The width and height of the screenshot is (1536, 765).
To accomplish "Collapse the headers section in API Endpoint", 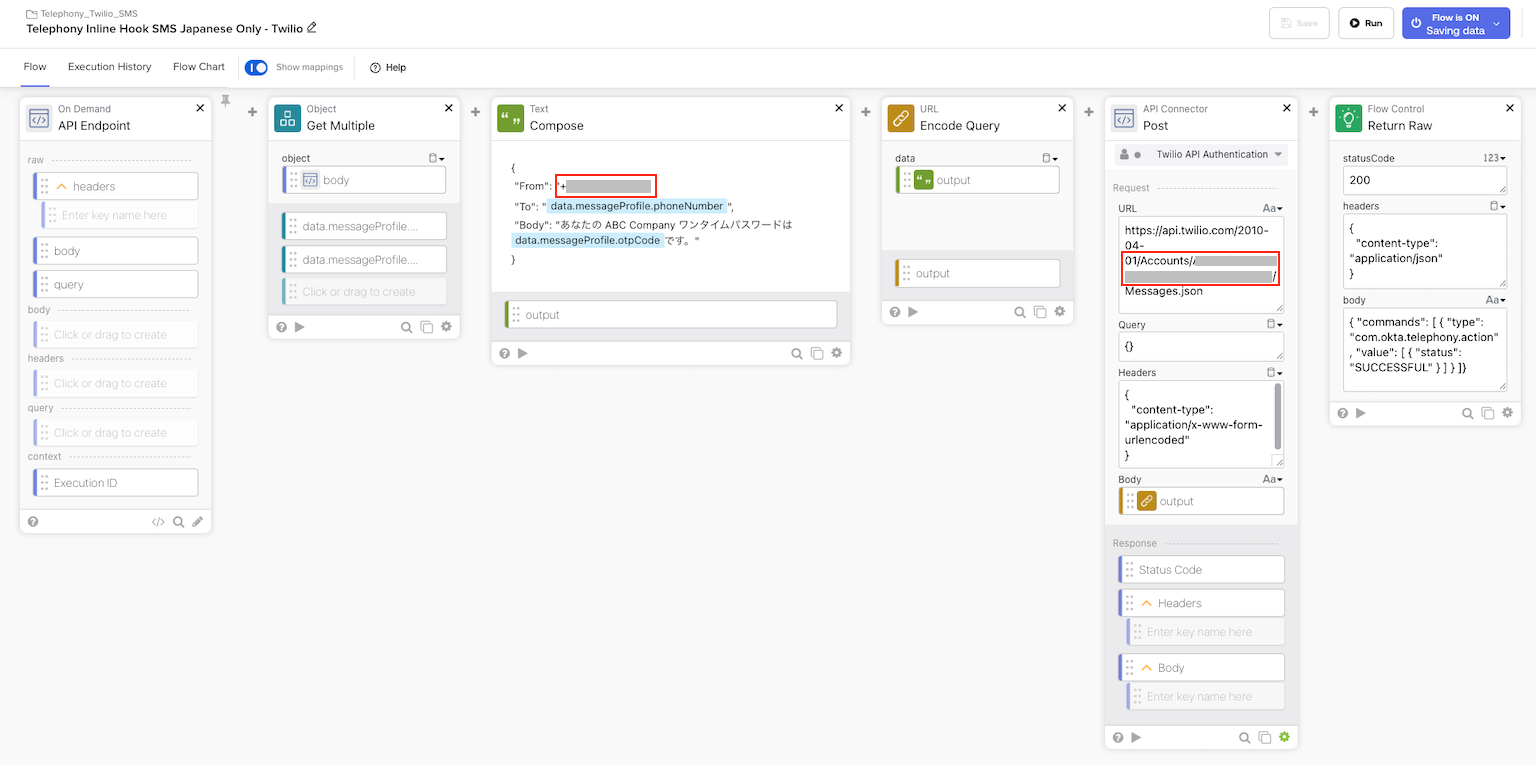I will click(x=61, y=186).
